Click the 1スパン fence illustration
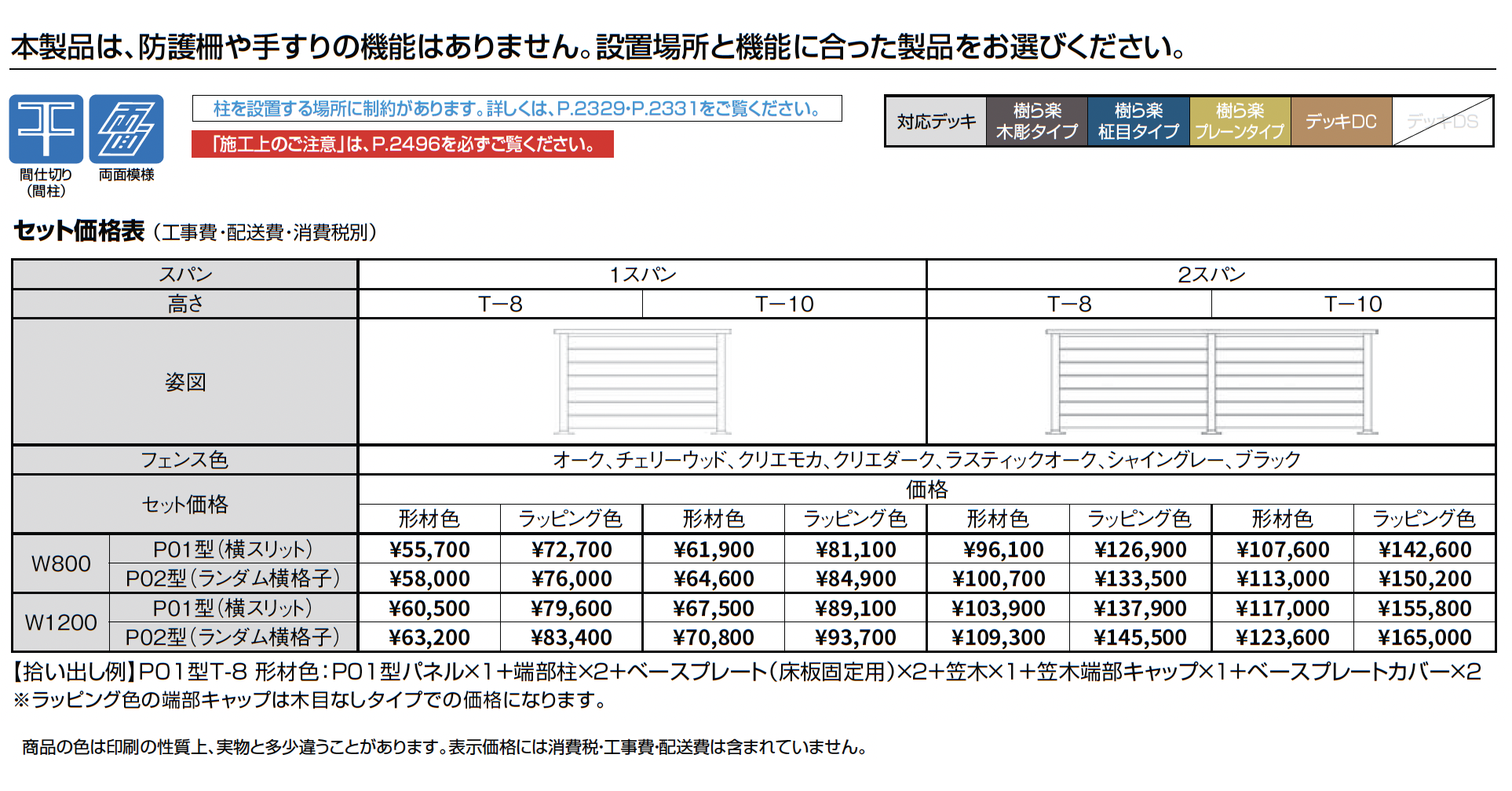Viewport: 1512px width, 791px height. 641,382
